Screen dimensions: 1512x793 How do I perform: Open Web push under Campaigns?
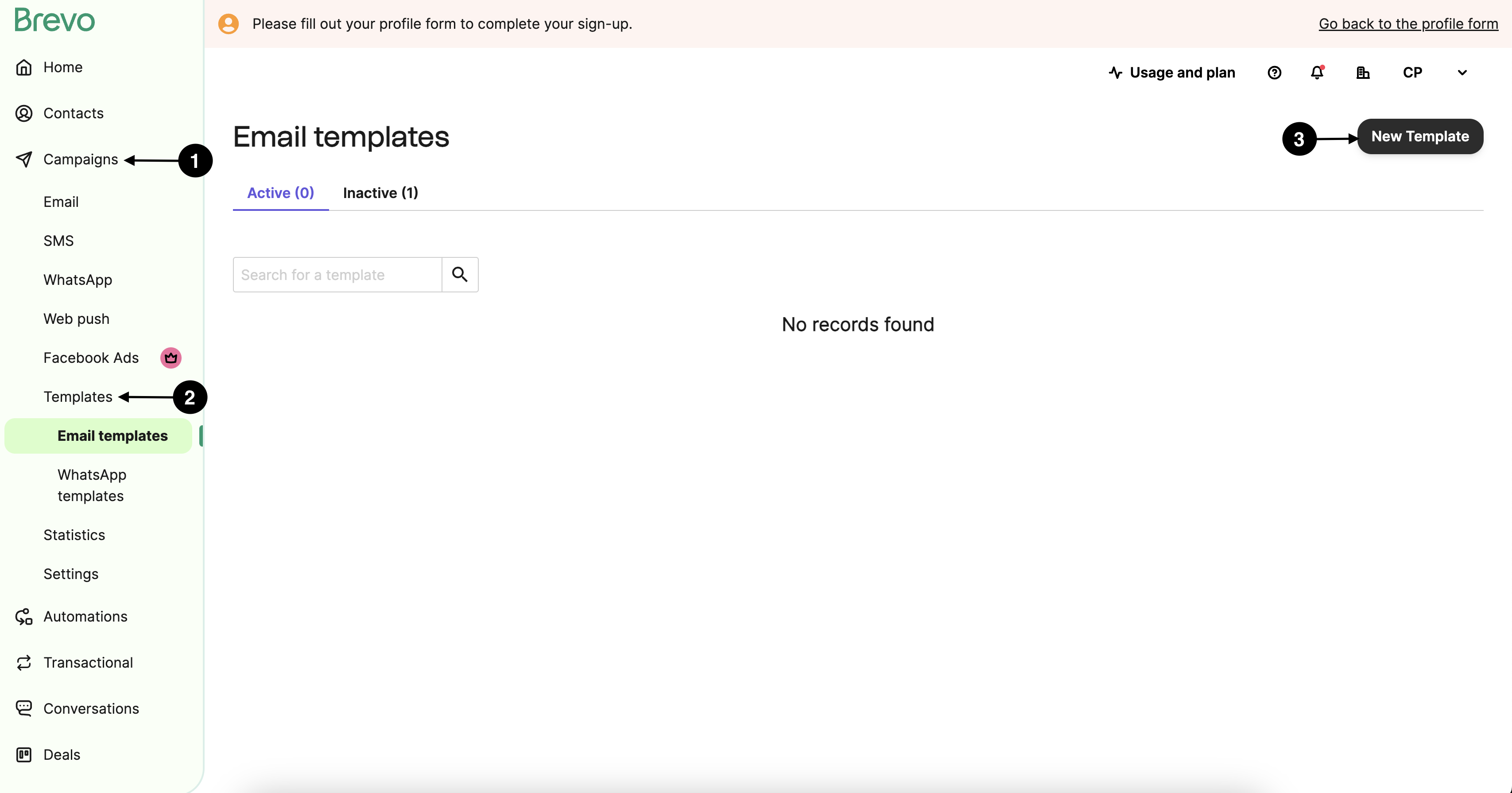(76, 319)
